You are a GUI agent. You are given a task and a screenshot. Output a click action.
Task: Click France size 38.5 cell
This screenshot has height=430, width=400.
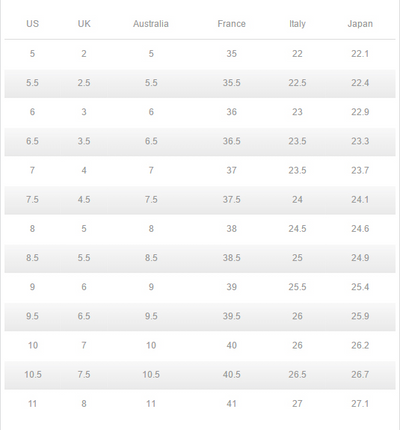click(231, 258)
